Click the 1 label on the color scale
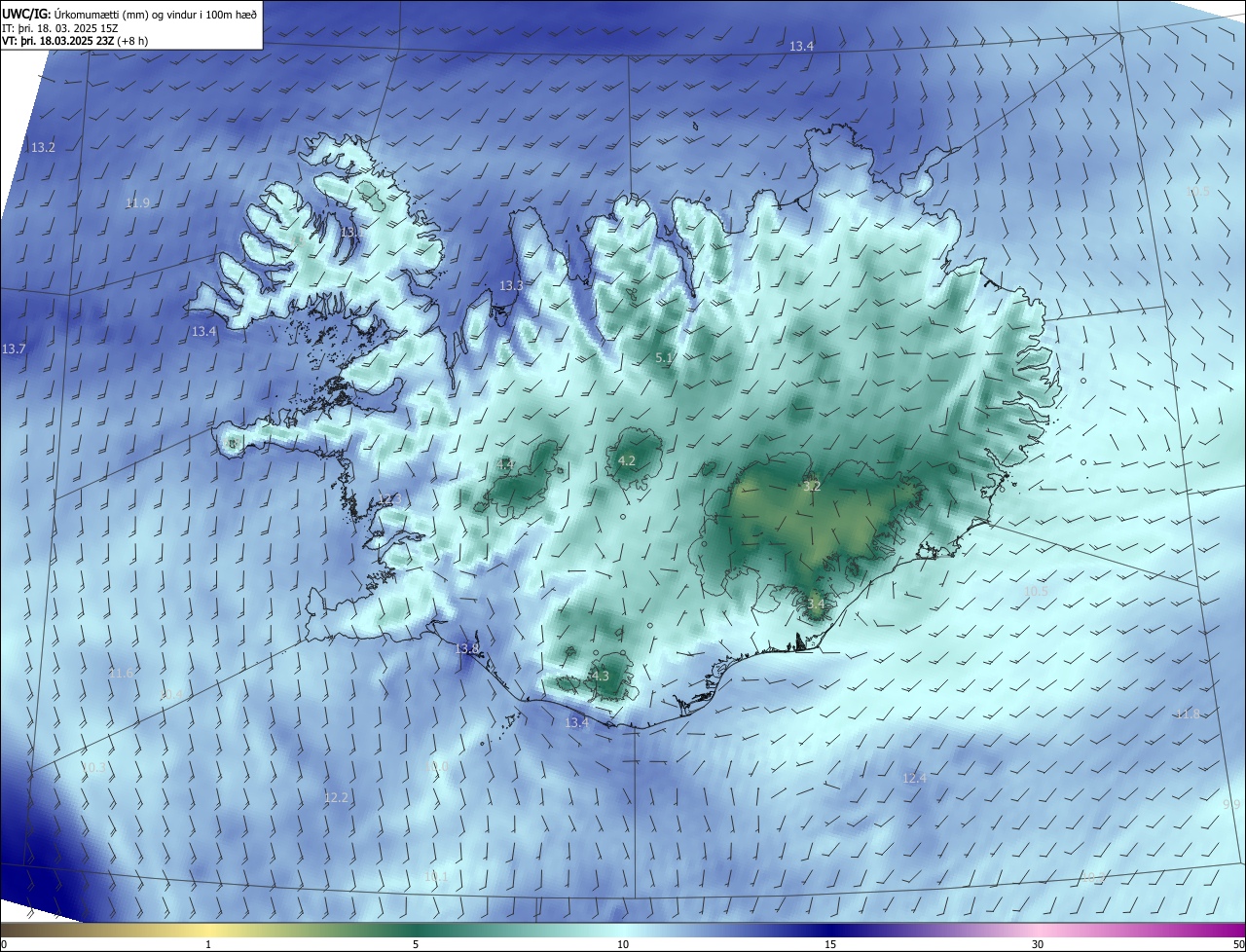 point(208,944)
